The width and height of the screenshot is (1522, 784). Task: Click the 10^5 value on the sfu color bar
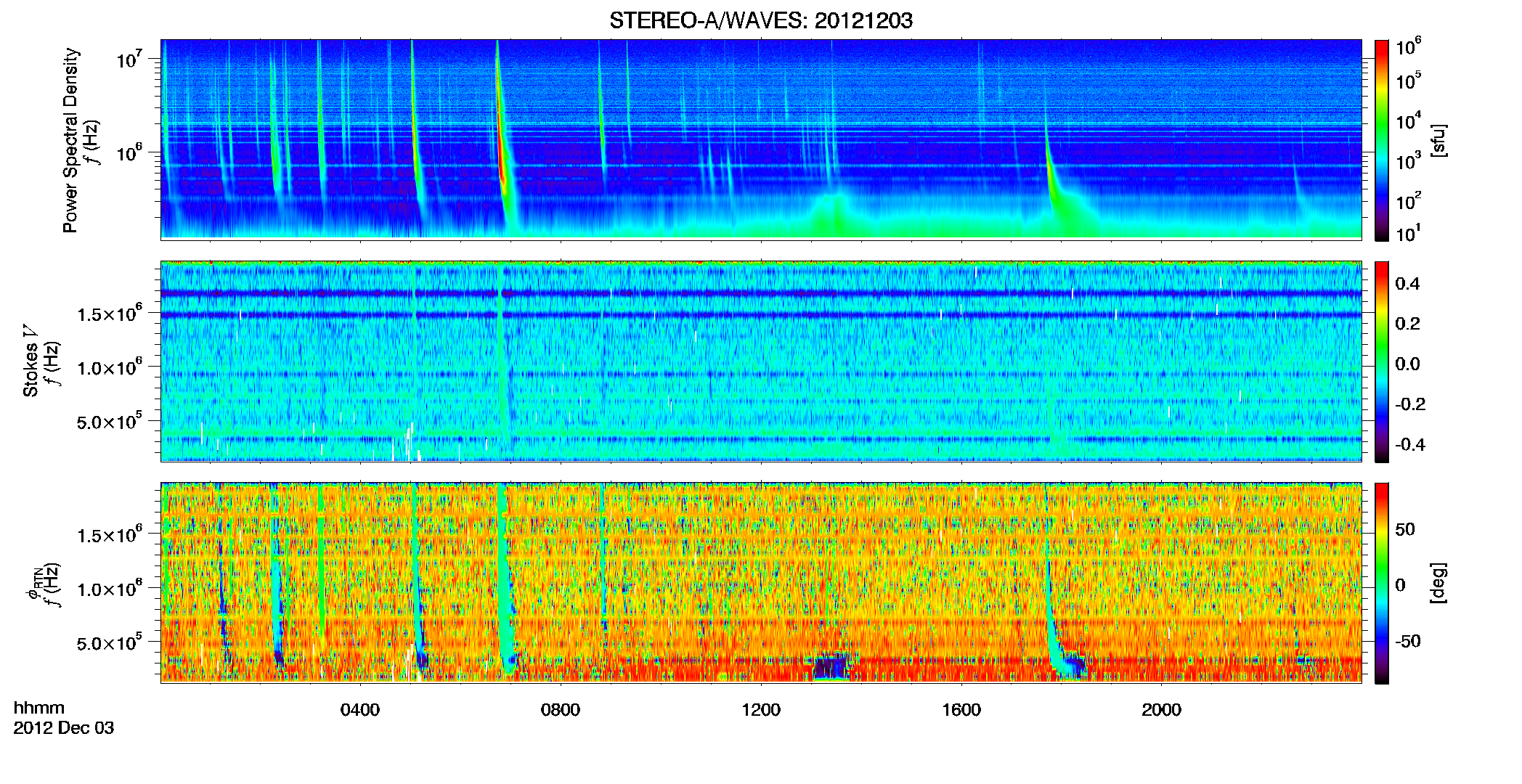pyautogui.click(x=1409, y=81)
